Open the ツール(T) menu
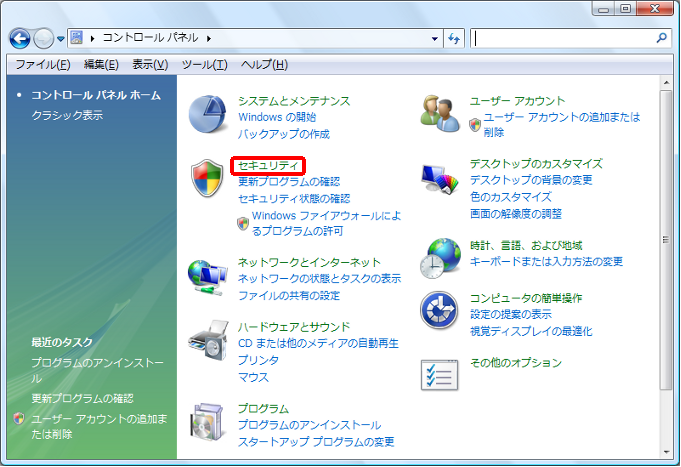Image resolution: width=681 pixels, height=467 pixels. coord(204,64)
